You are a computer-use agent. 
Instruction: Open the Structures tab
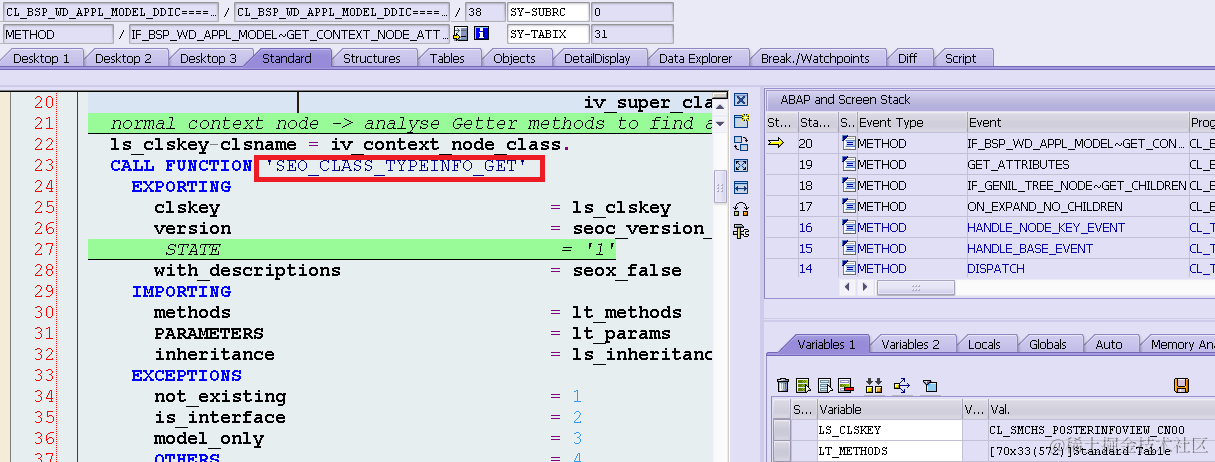pos(372,58)
